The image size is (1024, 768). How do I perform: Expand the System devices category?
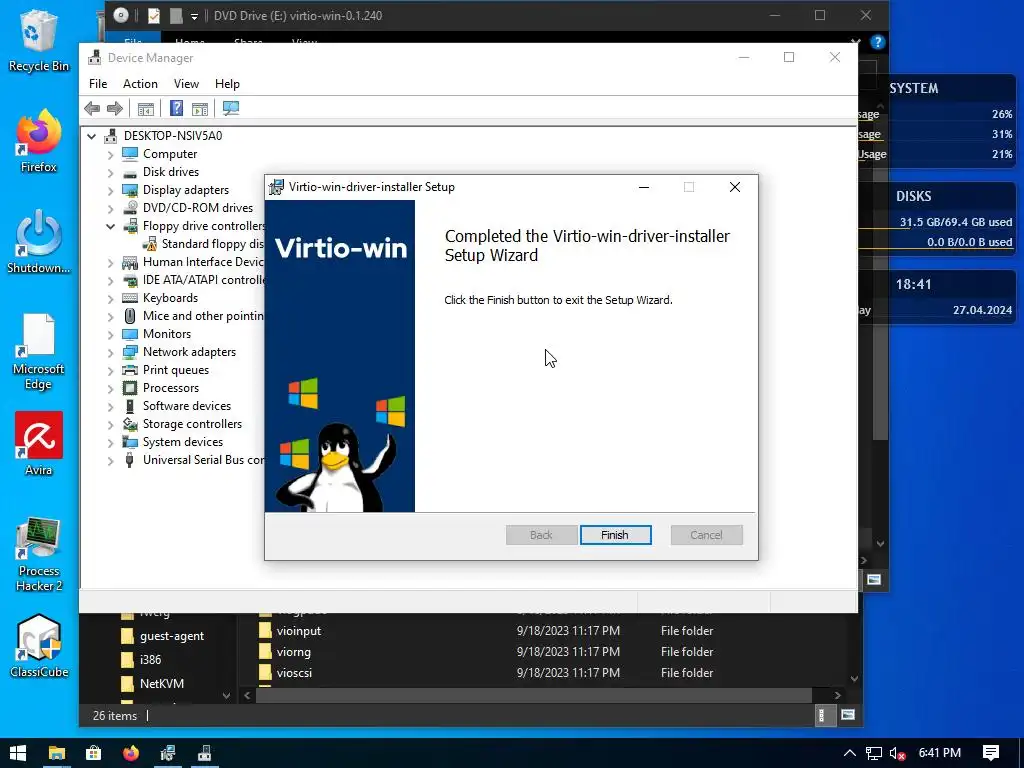tap(110, 442)
